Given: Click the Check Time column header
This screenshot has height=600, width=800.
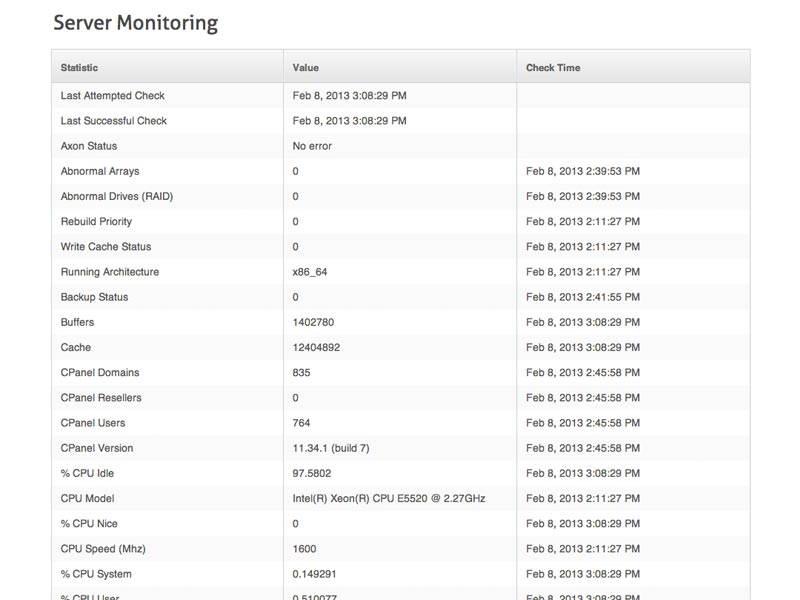Looking at the screenshot, I should pos(553,68).
